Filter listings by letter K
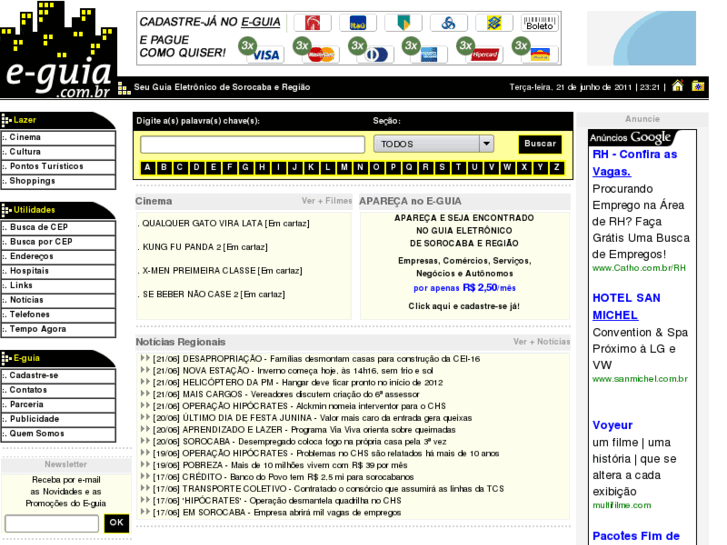 click(311, 167)
